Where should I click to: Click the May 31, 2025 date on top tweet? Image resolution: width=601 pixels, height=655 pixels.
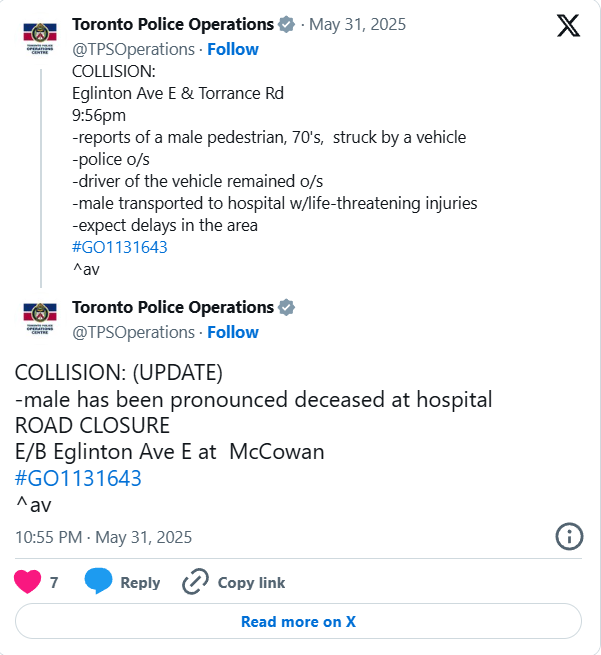click(x=358, y=25)
